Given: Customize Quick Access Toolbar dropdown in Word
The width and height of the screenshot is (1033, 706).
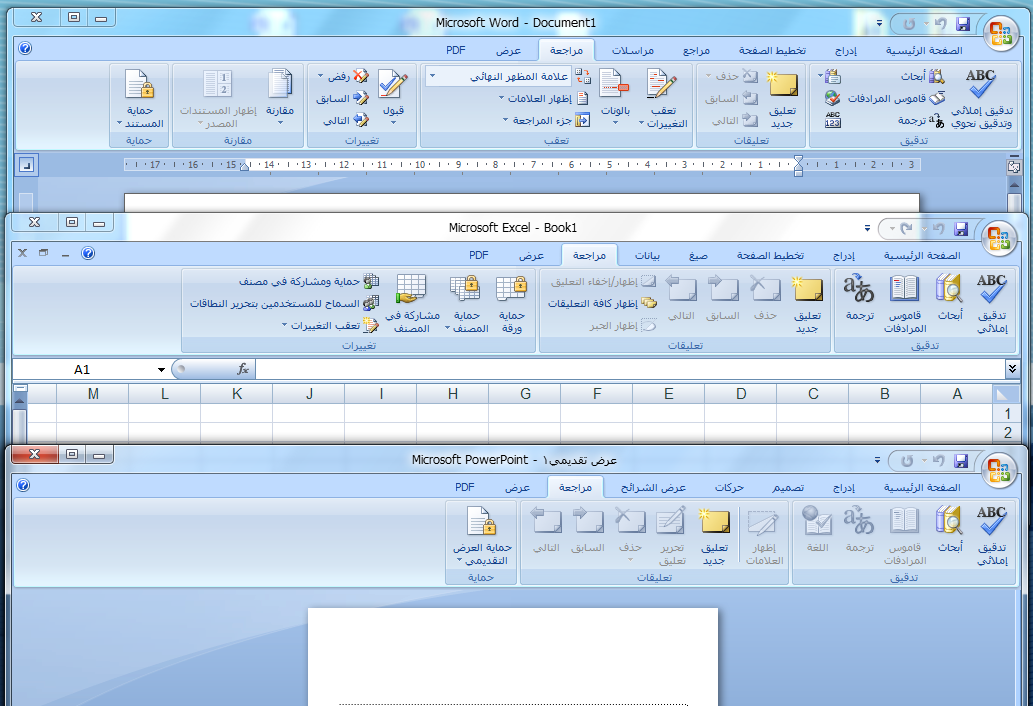Looking at the screenshot, I should coord(879,23).
